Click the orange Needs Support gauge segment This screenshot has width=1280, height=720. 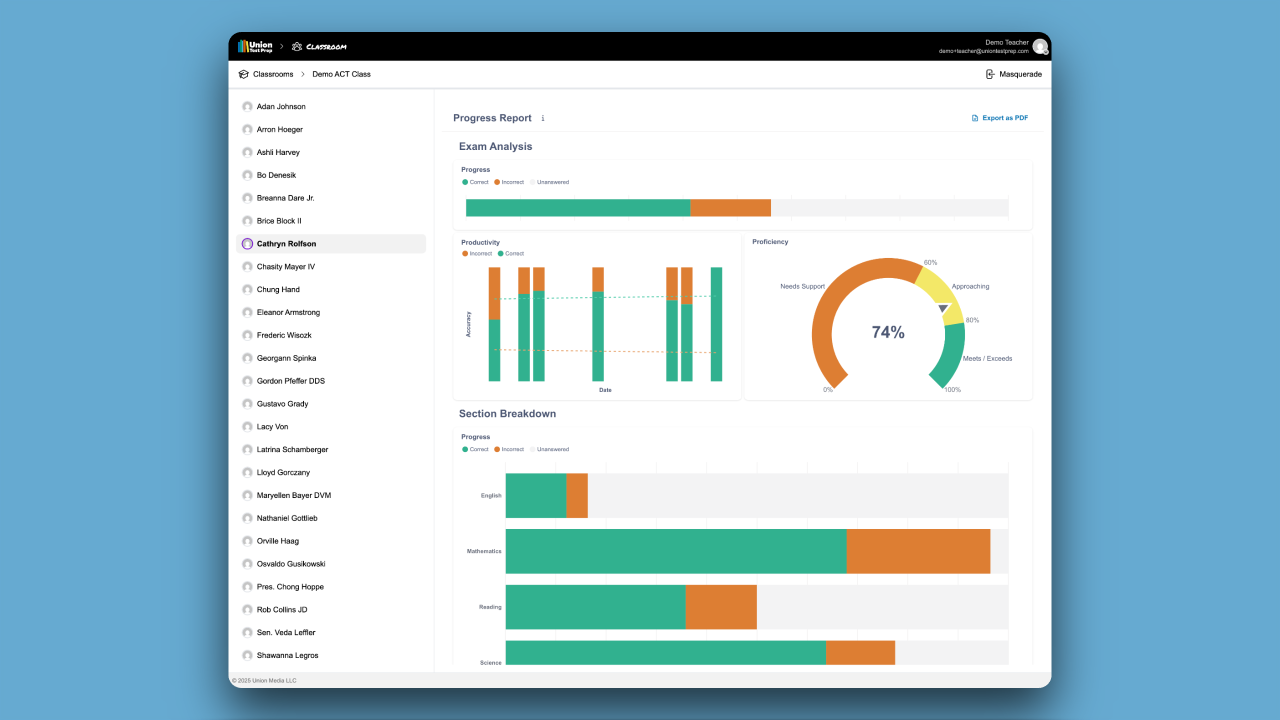click(x=830, y=300)
